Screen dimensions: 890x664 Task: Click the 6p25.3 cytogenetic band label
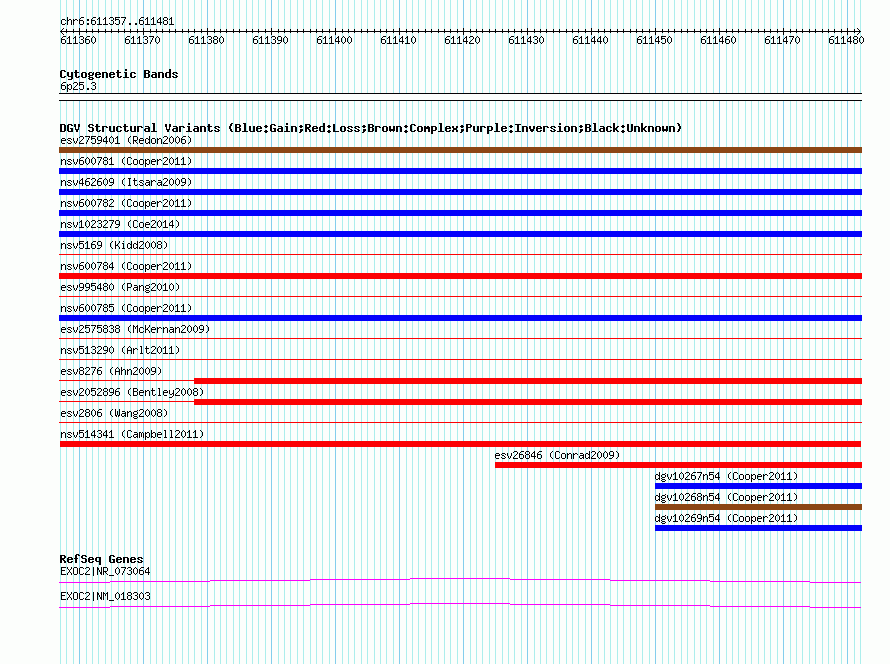point(78,86)
